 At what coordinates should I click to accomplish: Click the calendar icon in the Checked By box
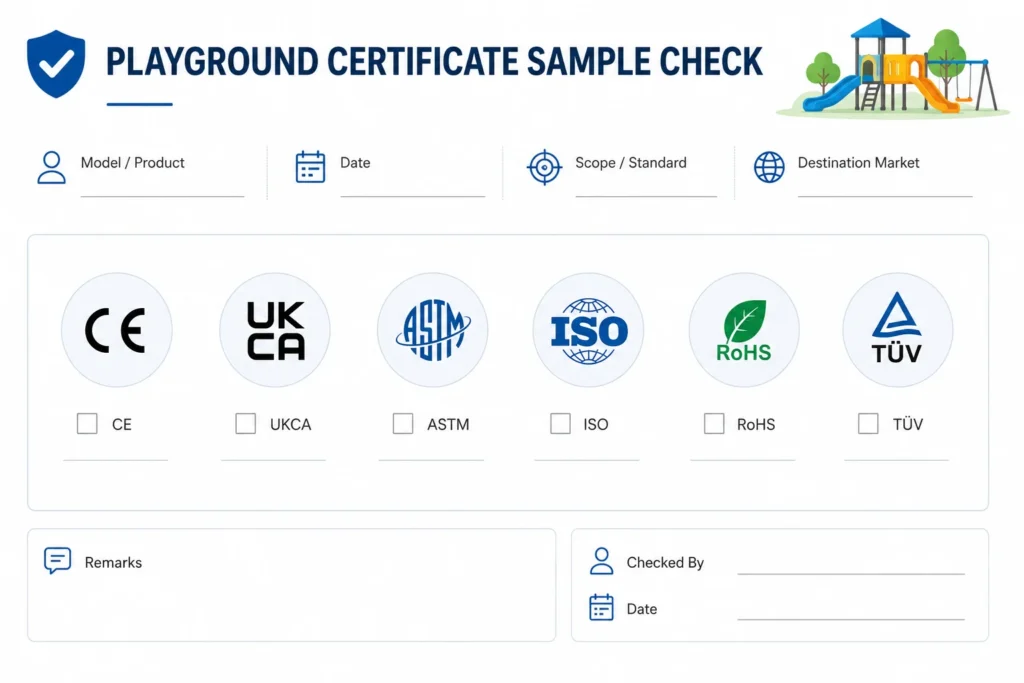(601, 607)
